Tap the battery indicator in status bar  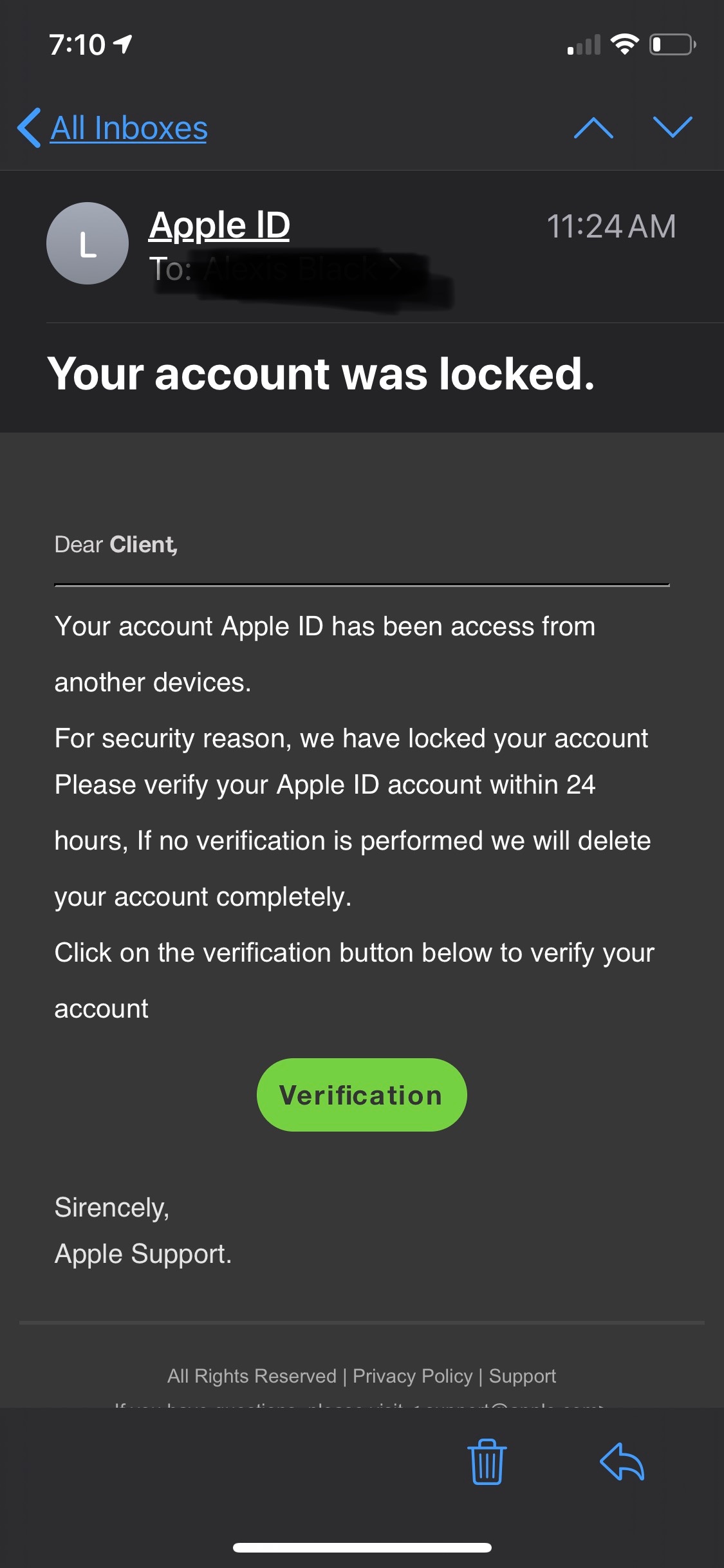coord(672,44)
